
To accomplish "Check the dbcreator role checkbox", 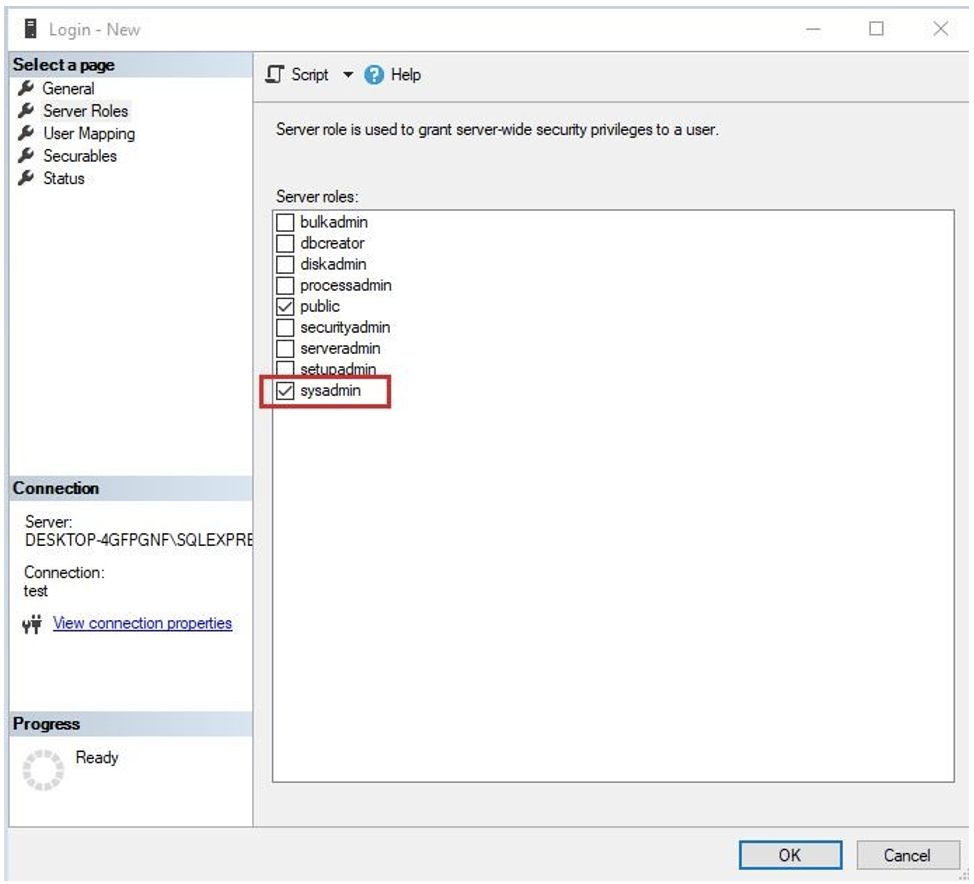I will coord(285,243).
